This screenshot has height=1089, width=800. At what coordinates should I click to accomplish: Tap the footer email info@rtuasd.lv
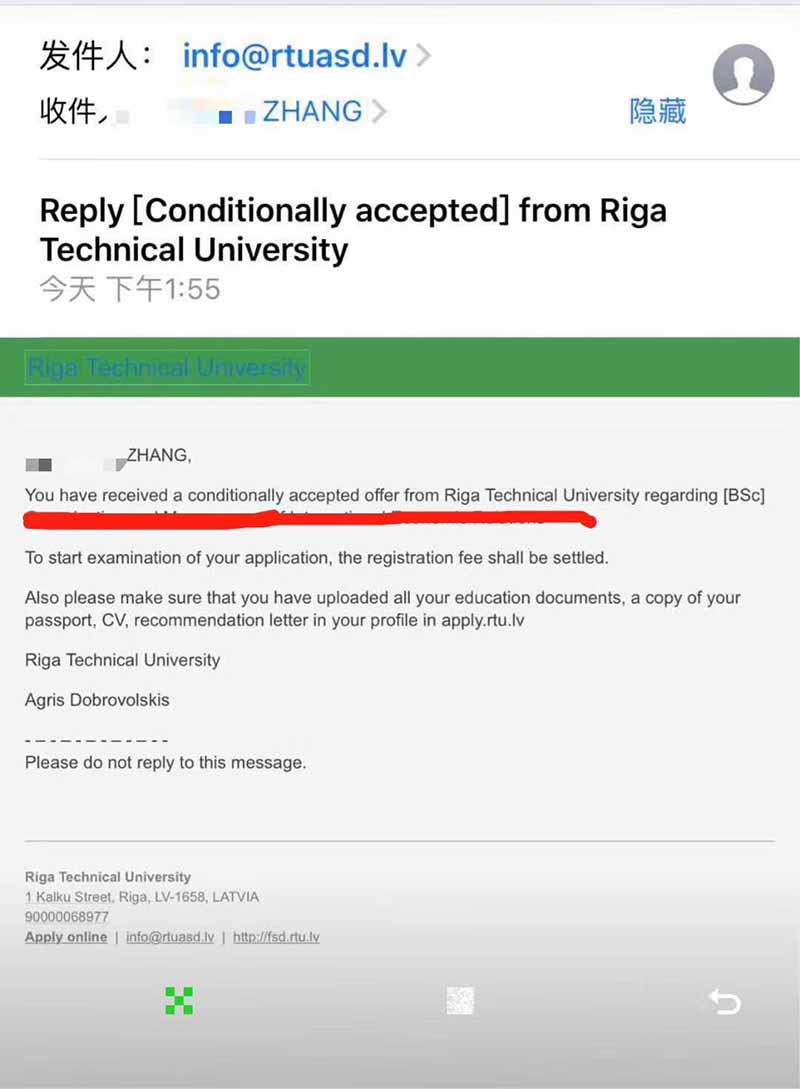point(170,937)
